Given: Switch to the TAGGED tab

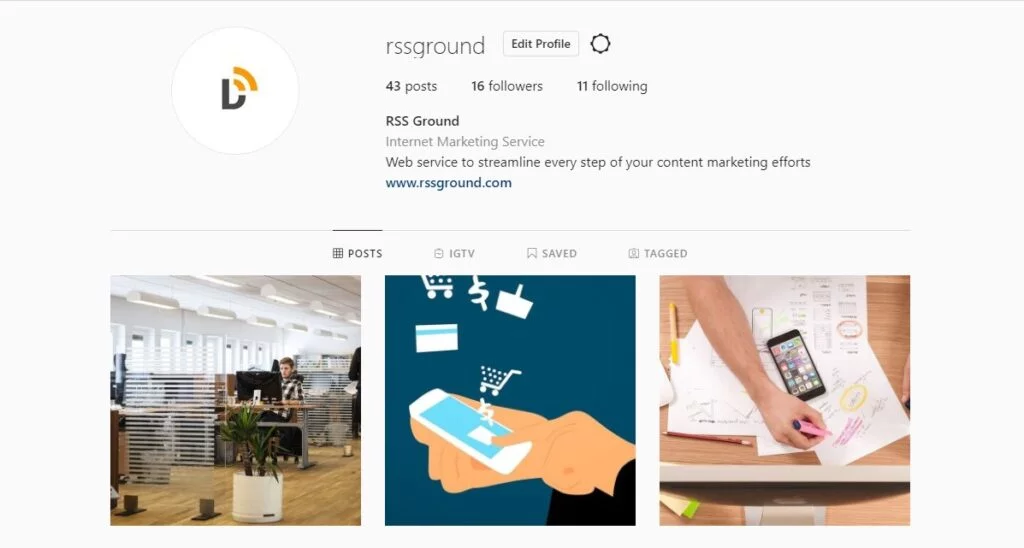Looking at the screenshot, I should (x=658, y=253).
